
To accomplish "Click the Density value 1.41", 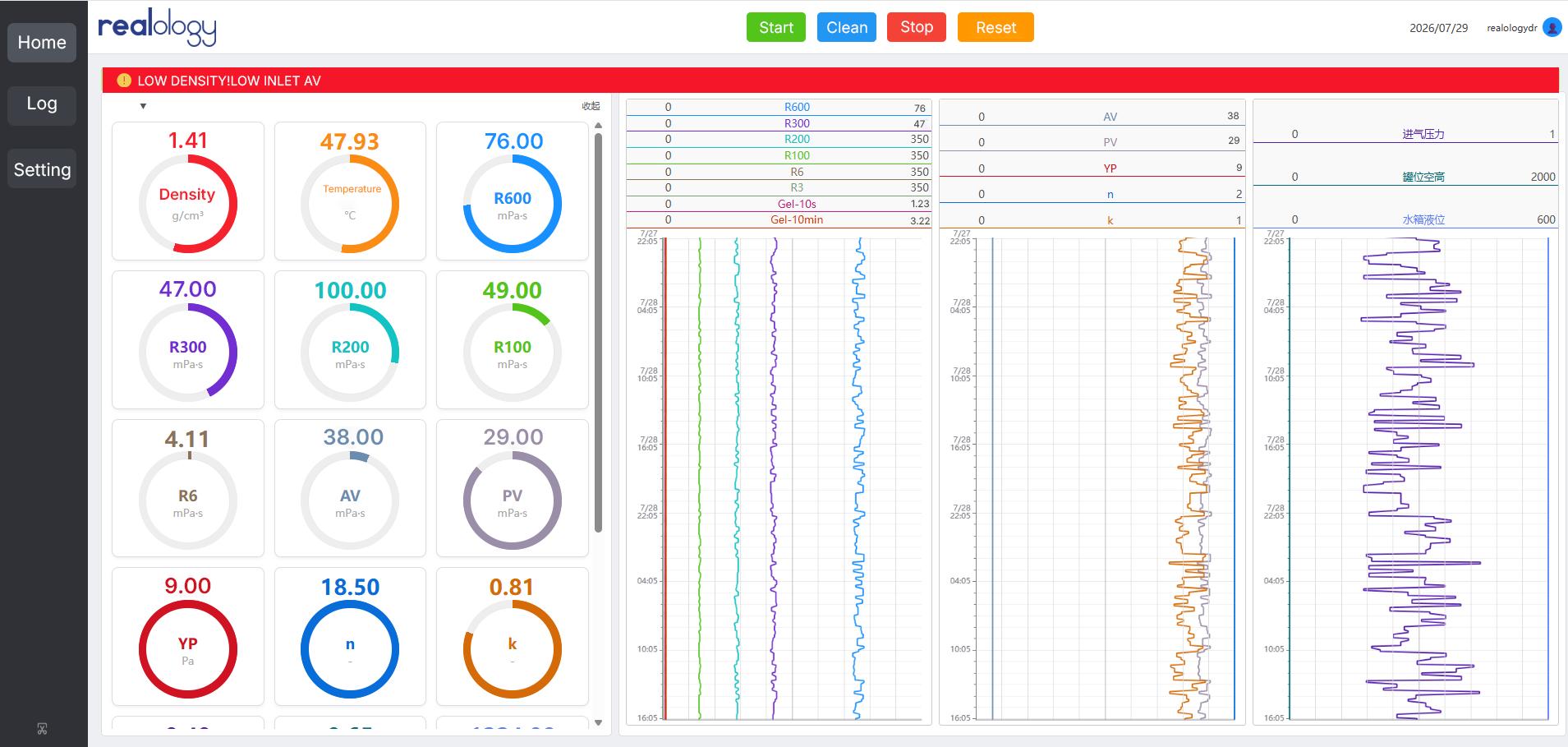I will pos(188,141).
